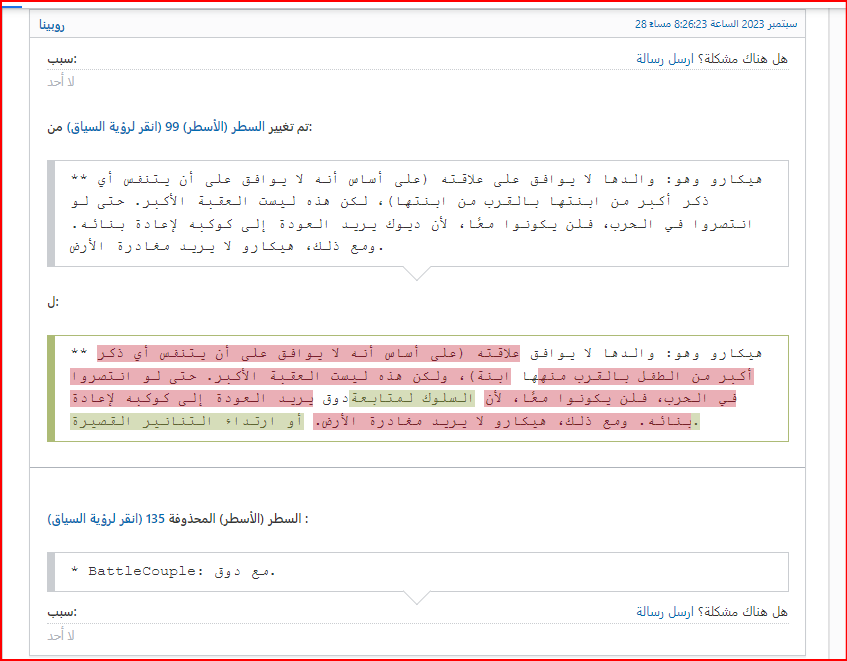The image size is (847, 661).
Task: Click the 28 سبتمبر 2023 edit timestamp
Action: (711, 23)
